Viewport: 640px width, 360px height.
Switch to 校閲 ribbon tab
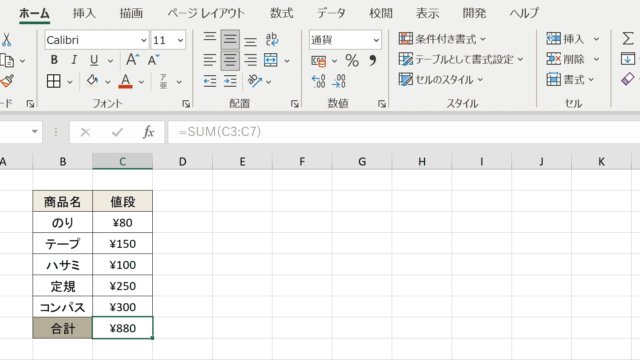(381, 13)
